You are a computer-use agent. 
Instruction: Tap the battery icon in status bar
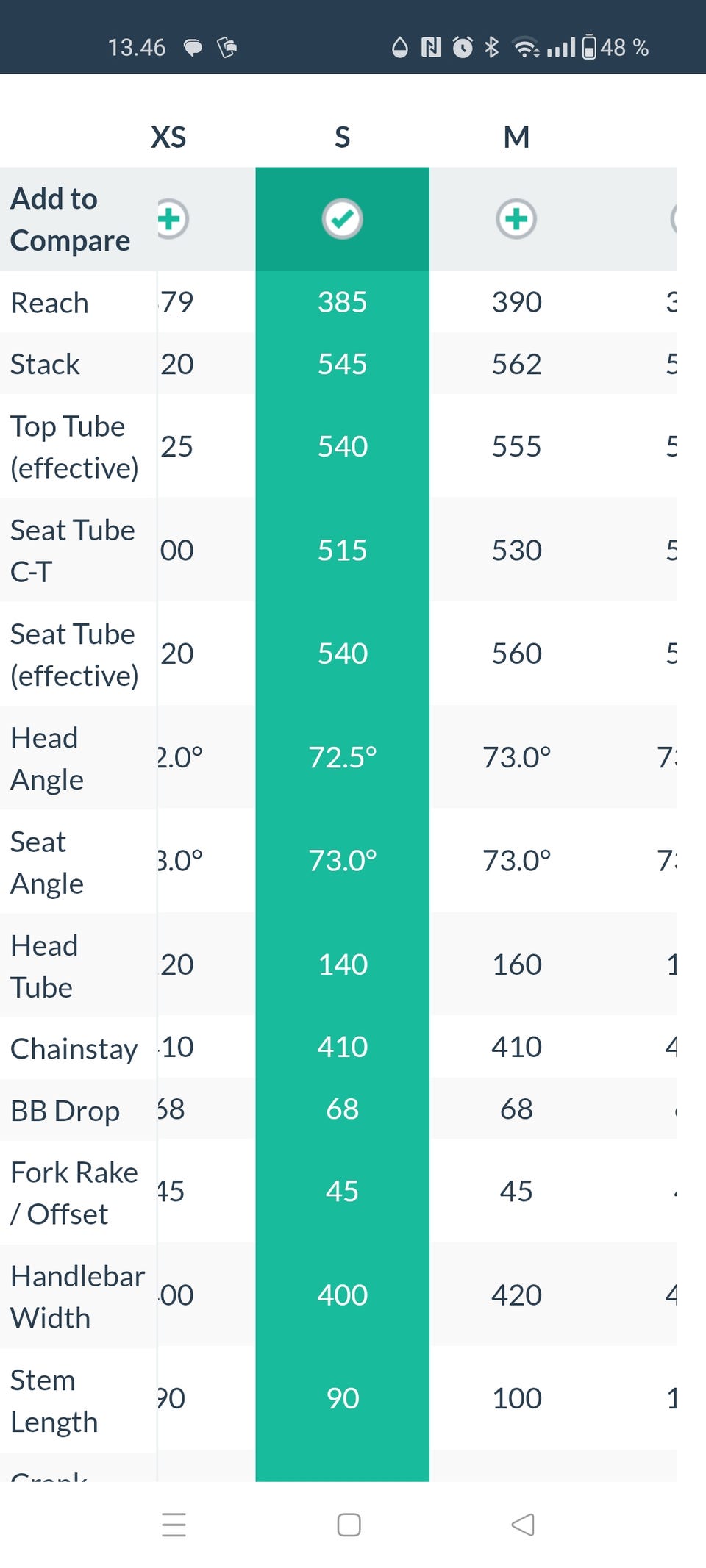[x=589, y=48]
